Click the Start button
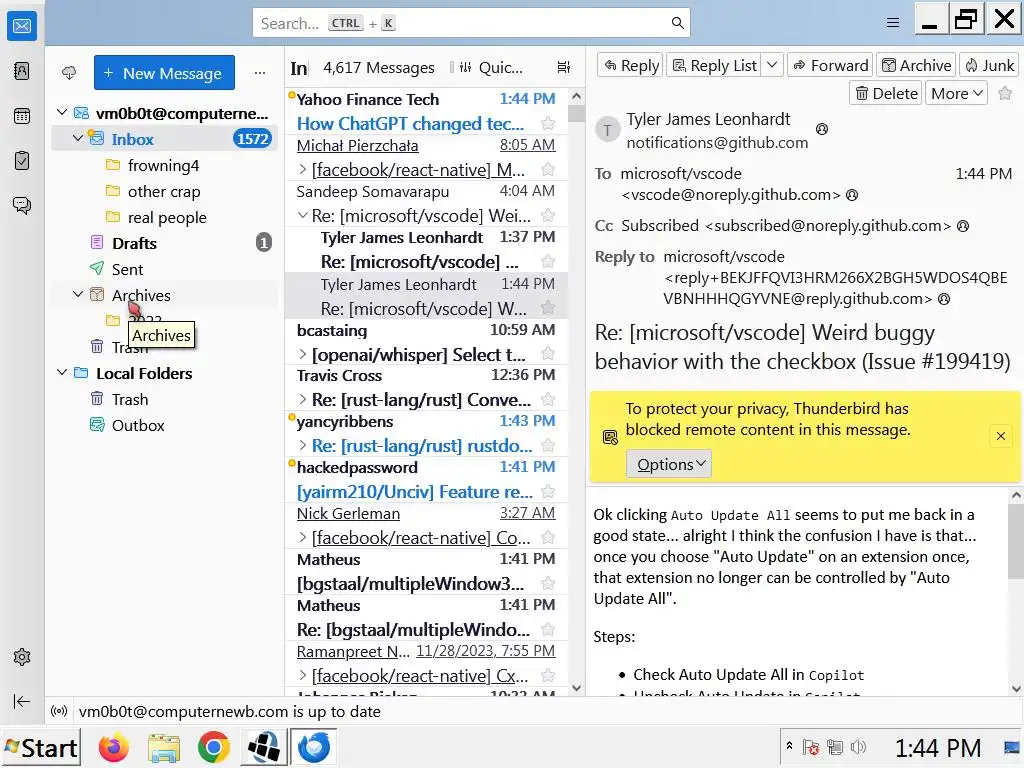This screenshot has width=1024, height=768. pyautogui.click(x=40, y=748)
